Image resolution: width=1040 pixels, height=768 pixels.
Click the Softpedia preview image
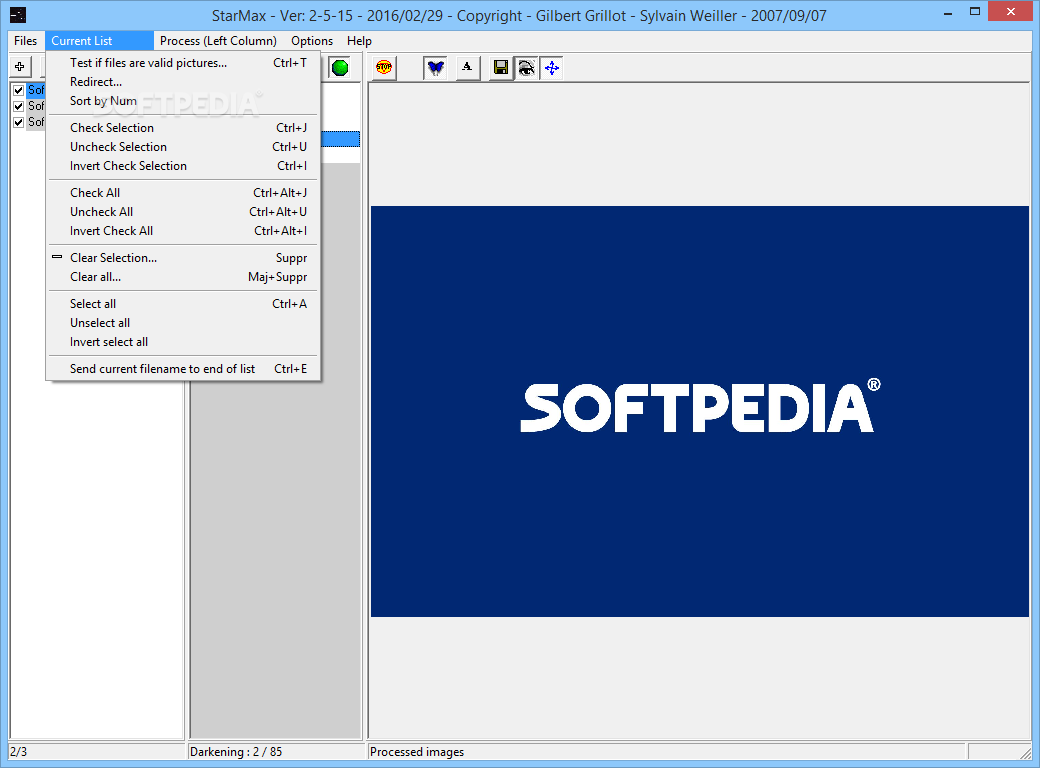(x=700, y=411)
